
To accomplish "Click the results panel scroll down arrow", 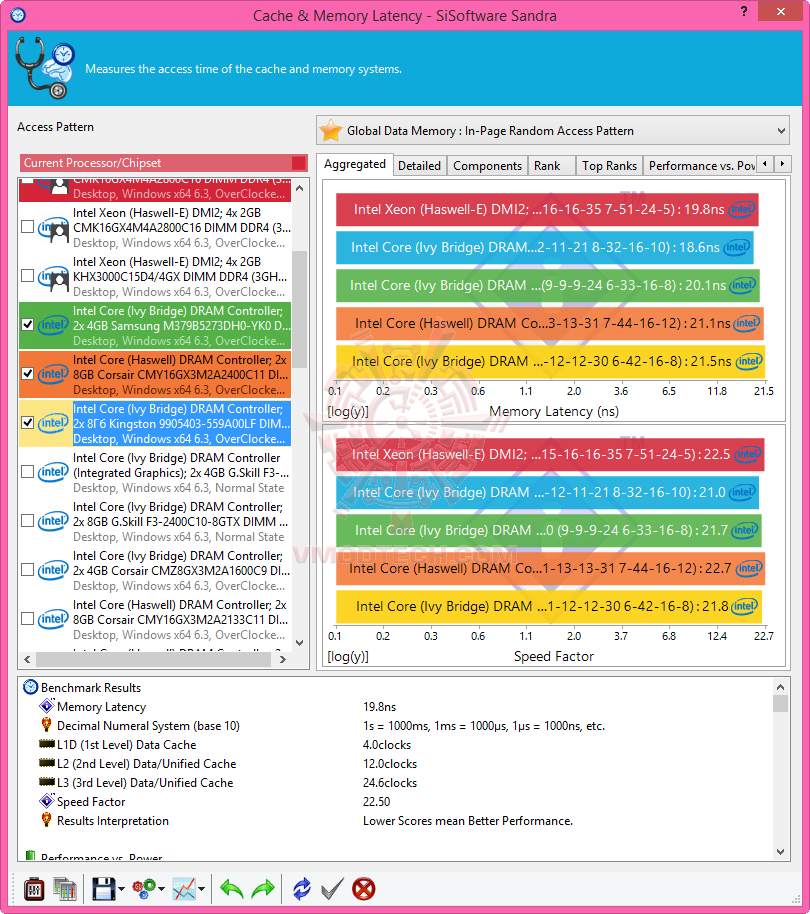I will pyautogui.click(x=781, y=852).
